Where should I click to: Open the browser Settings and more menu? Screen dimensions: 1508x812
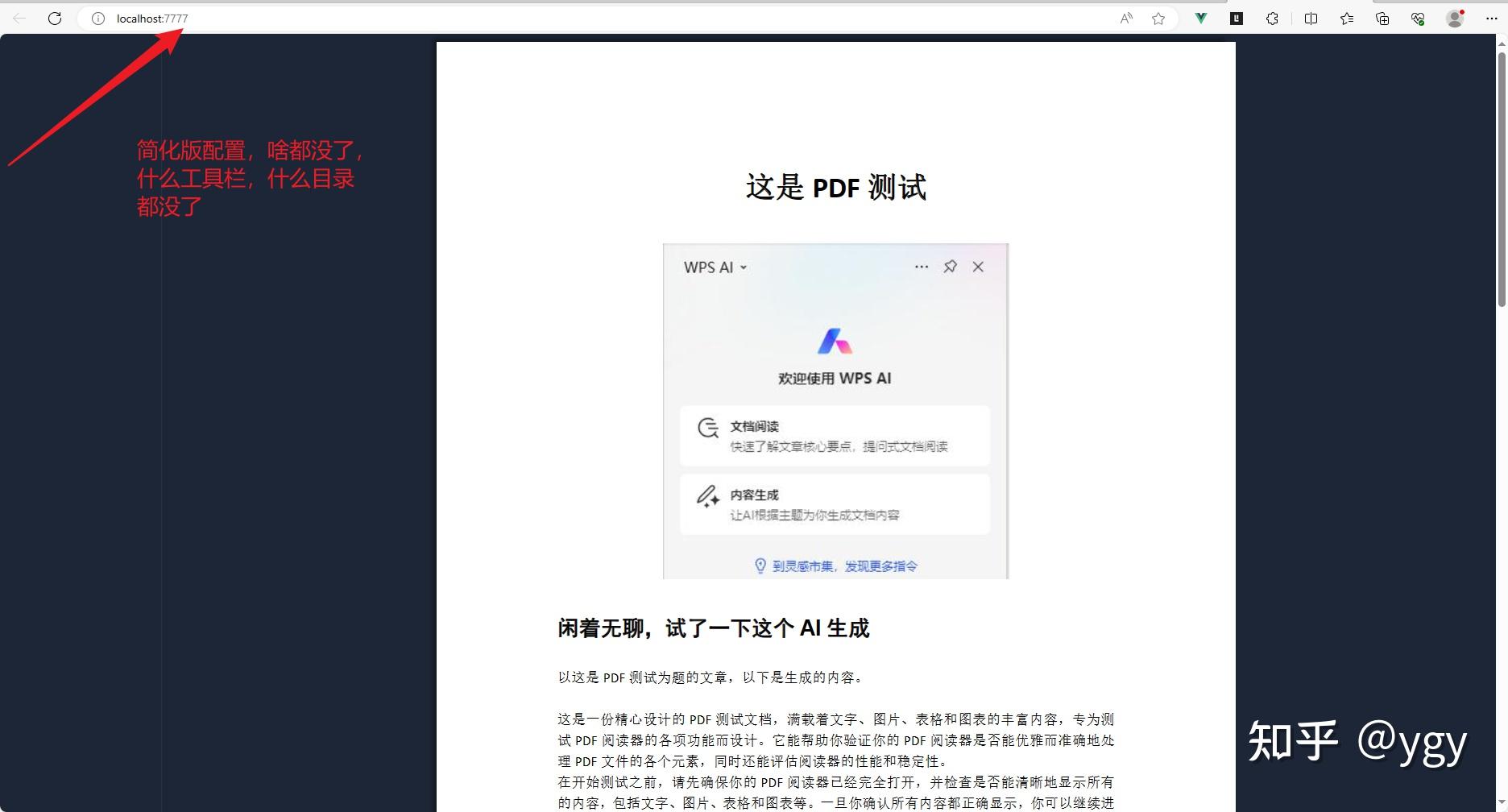(1493, 18)
